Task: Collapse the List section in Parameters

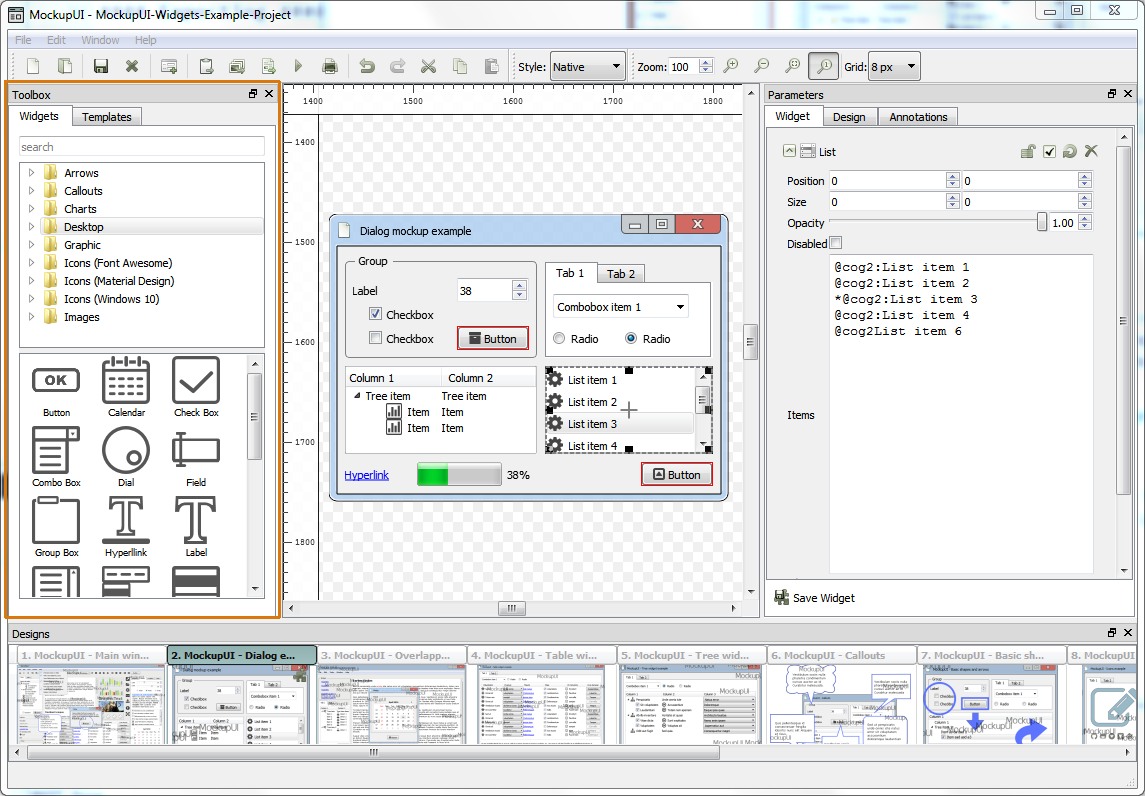Action: coord(789,151)
